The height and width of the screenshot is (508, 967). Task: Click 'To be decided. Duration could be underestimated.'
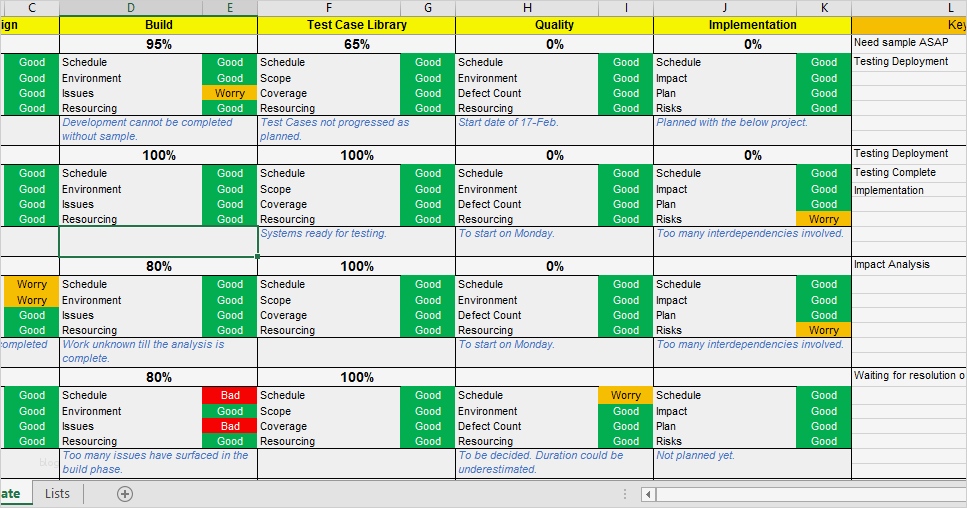tap(554, 463)
